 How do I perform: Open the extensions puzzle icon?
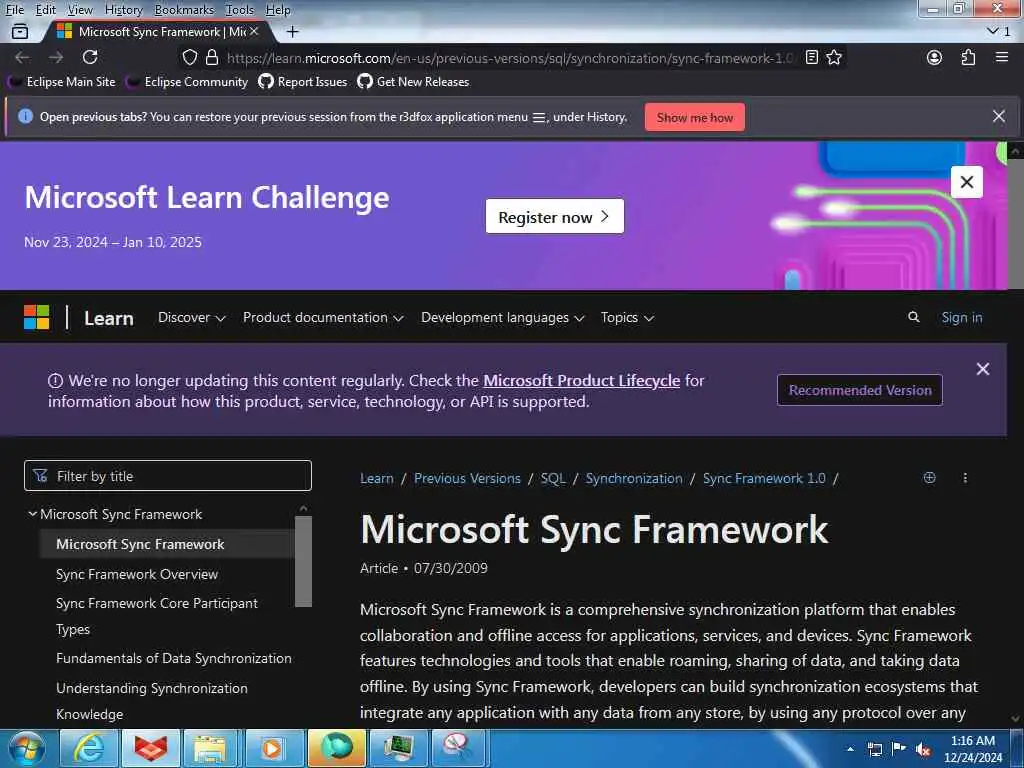(x=968, y=57)
